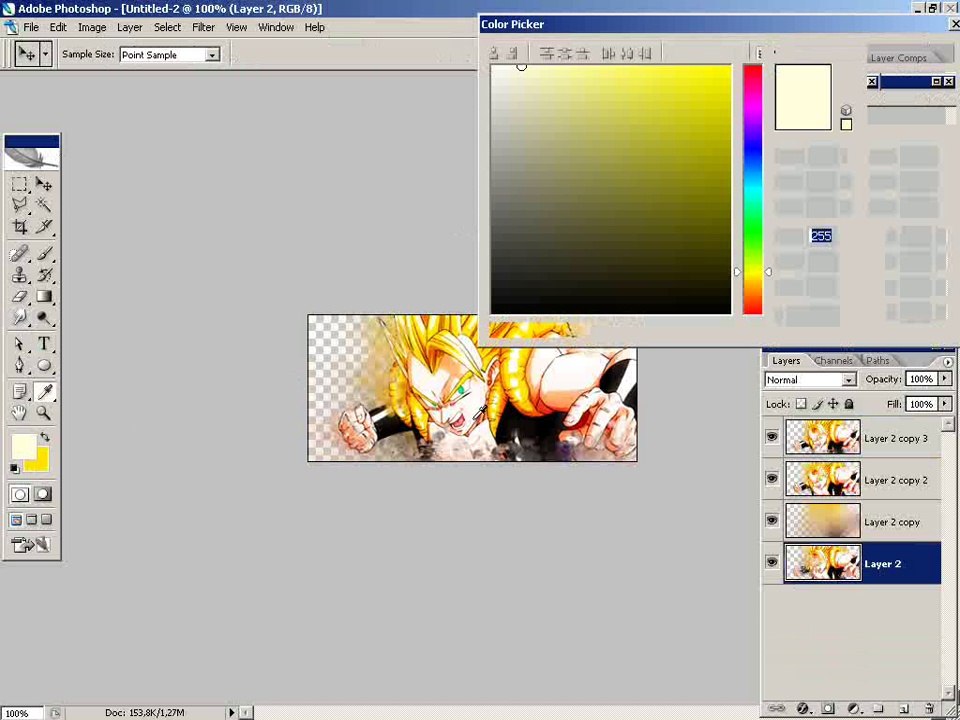The image size is (960, 720).
Task: Select the Move tool in toolbox
Action: pyautogui.click(x=43, y=184)
